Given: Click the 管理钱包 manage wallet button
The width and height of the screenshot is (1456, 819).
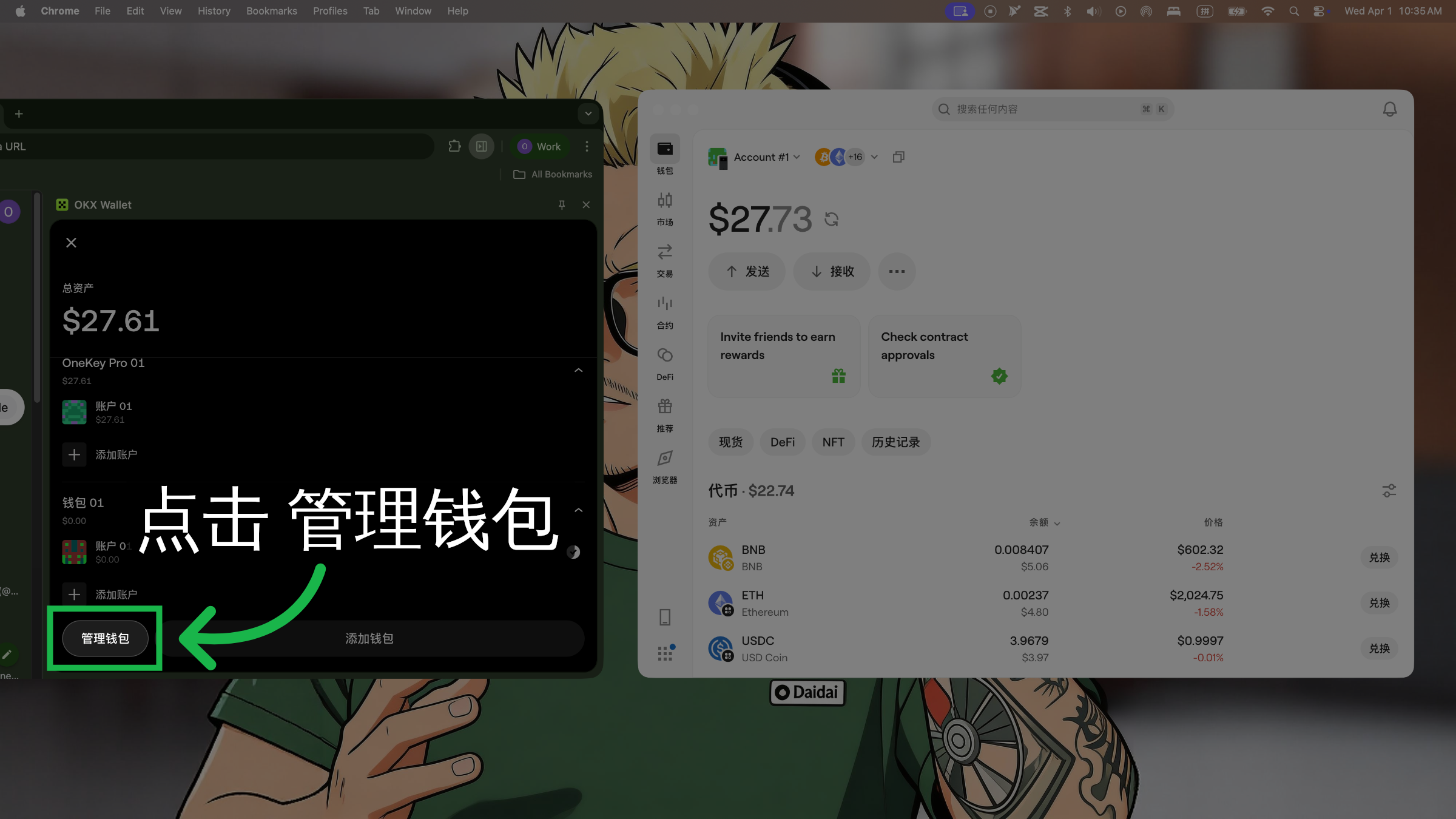Looking at the screenshot, I should [x=105, y=638].
